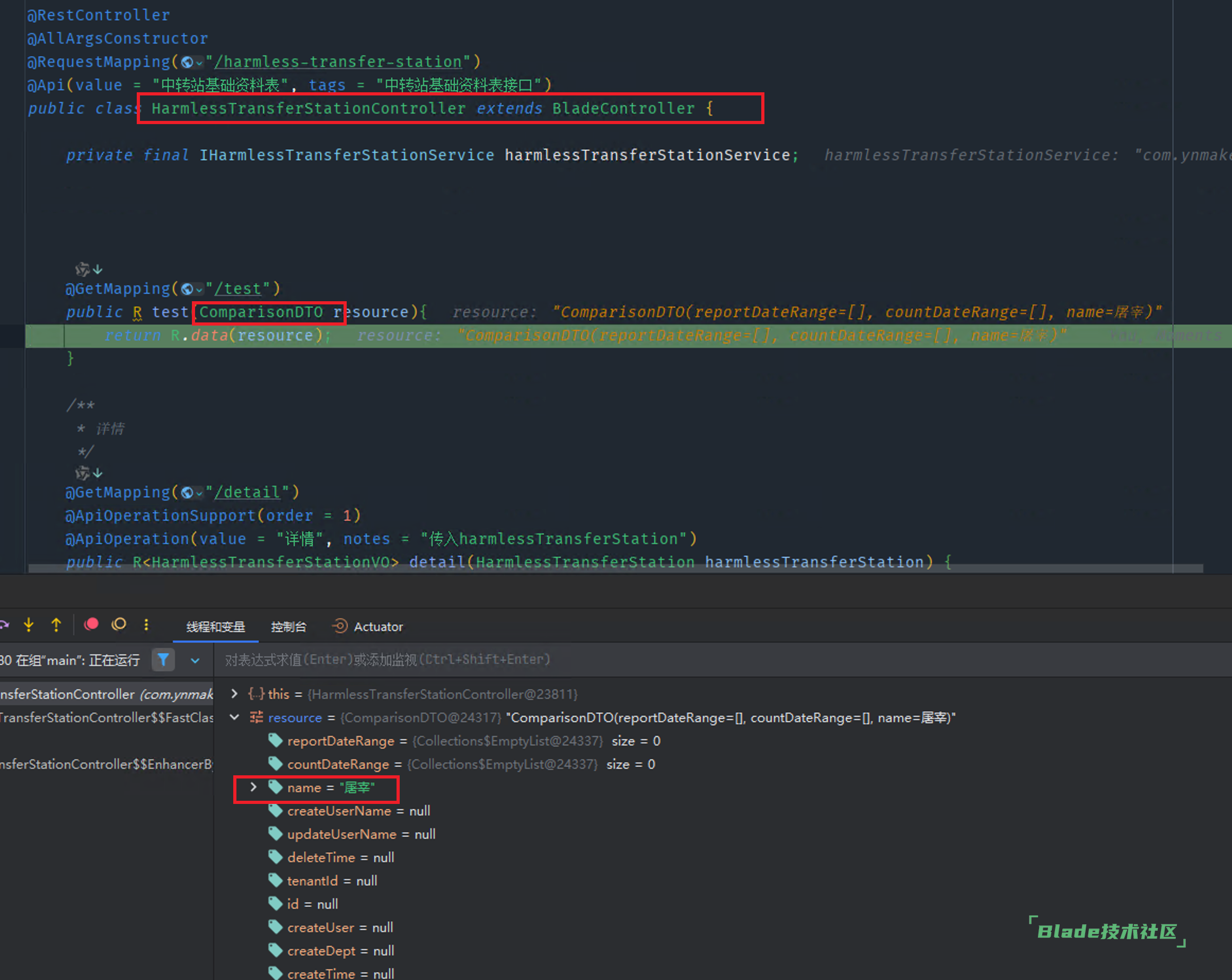Select the createUser = null row

[x=723, y=927]
